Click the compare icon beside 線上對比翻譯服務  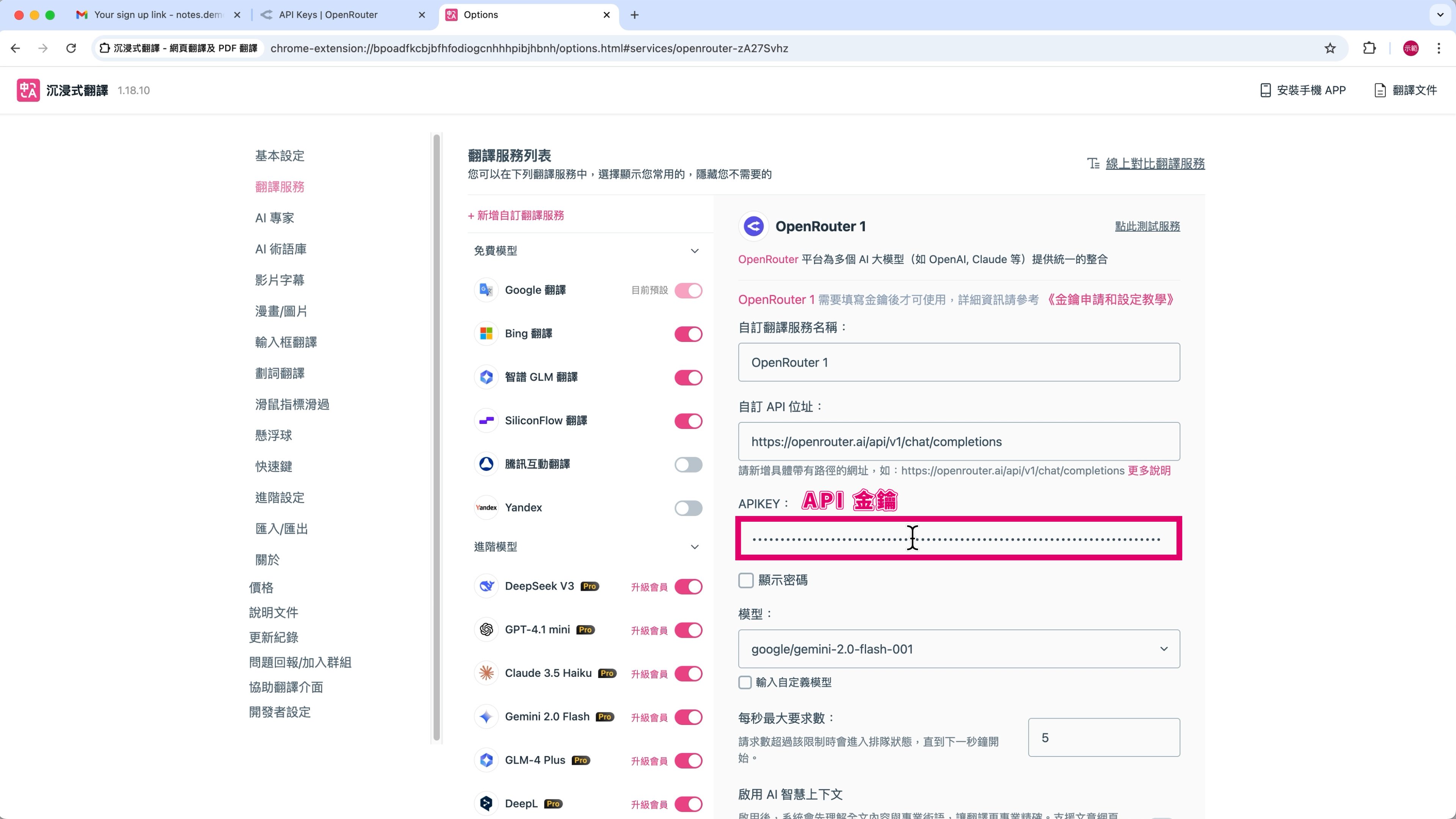coord(1093,164)
